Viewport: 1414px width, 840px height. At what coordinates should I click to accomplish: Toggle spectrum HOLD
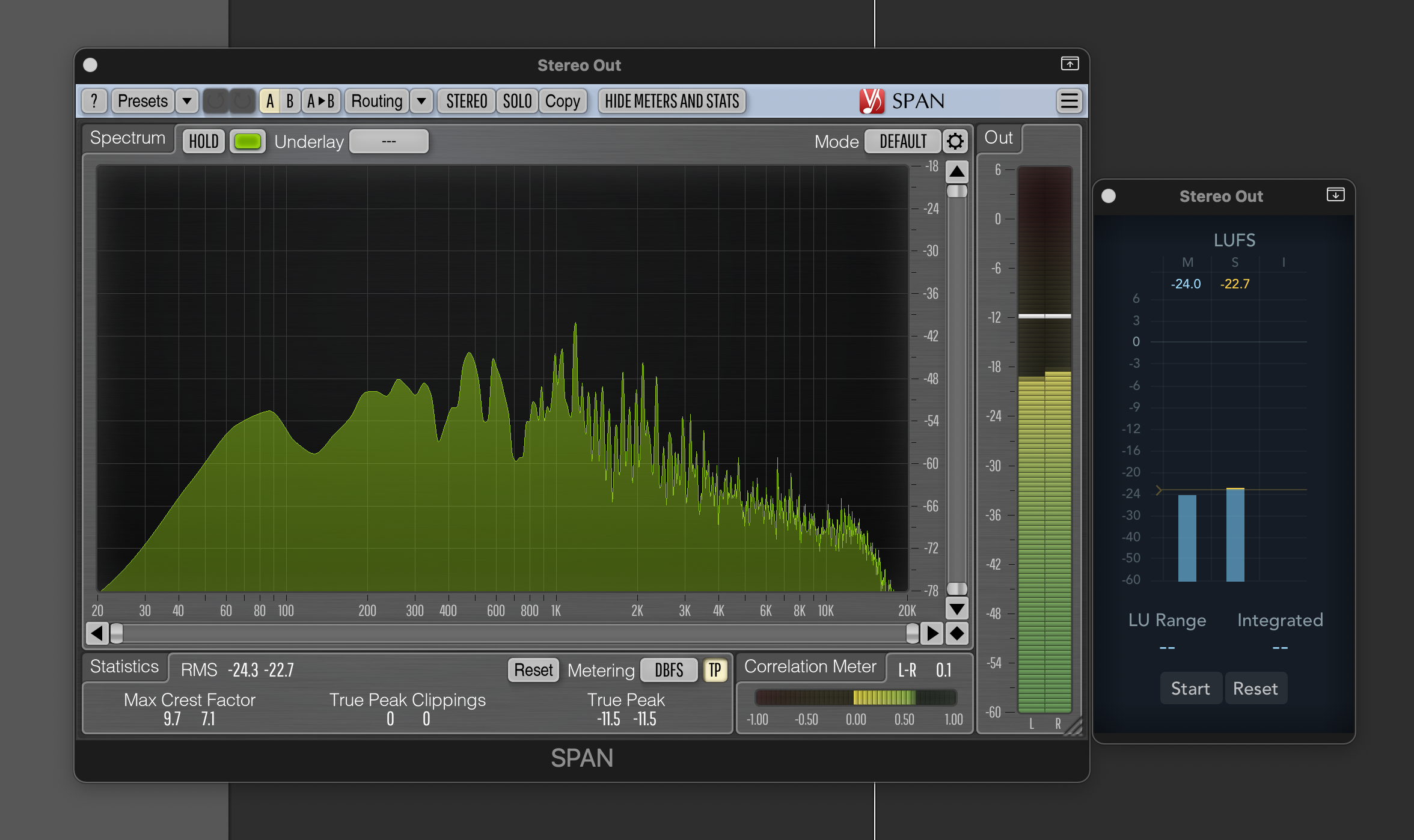pyautogui.click(x=204, y=142)
